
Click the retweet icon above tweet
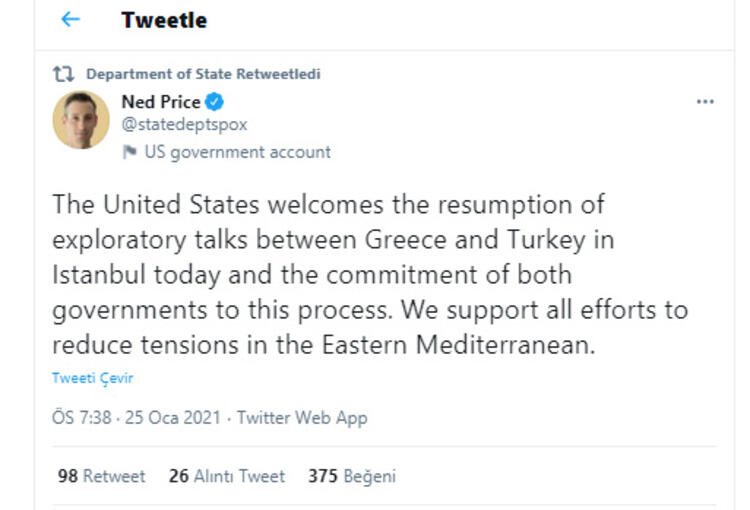[65, 74]
